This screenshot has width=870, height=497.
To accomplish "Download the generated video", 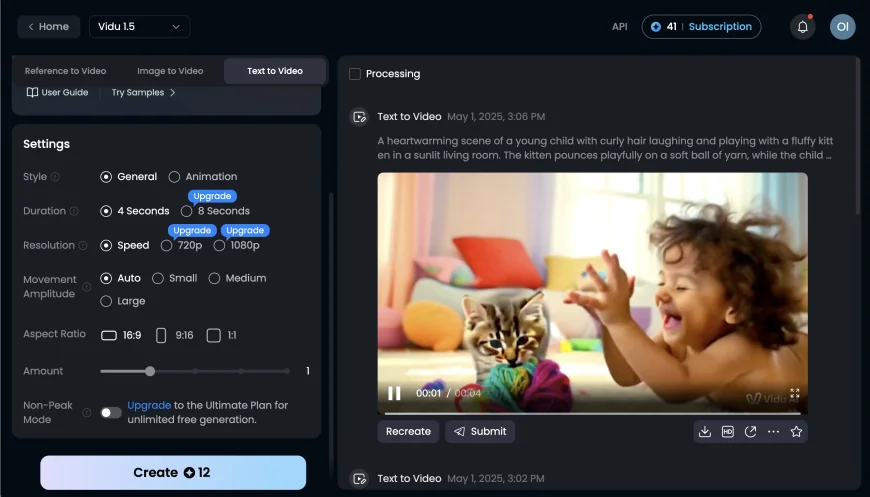I will (705, 431).
